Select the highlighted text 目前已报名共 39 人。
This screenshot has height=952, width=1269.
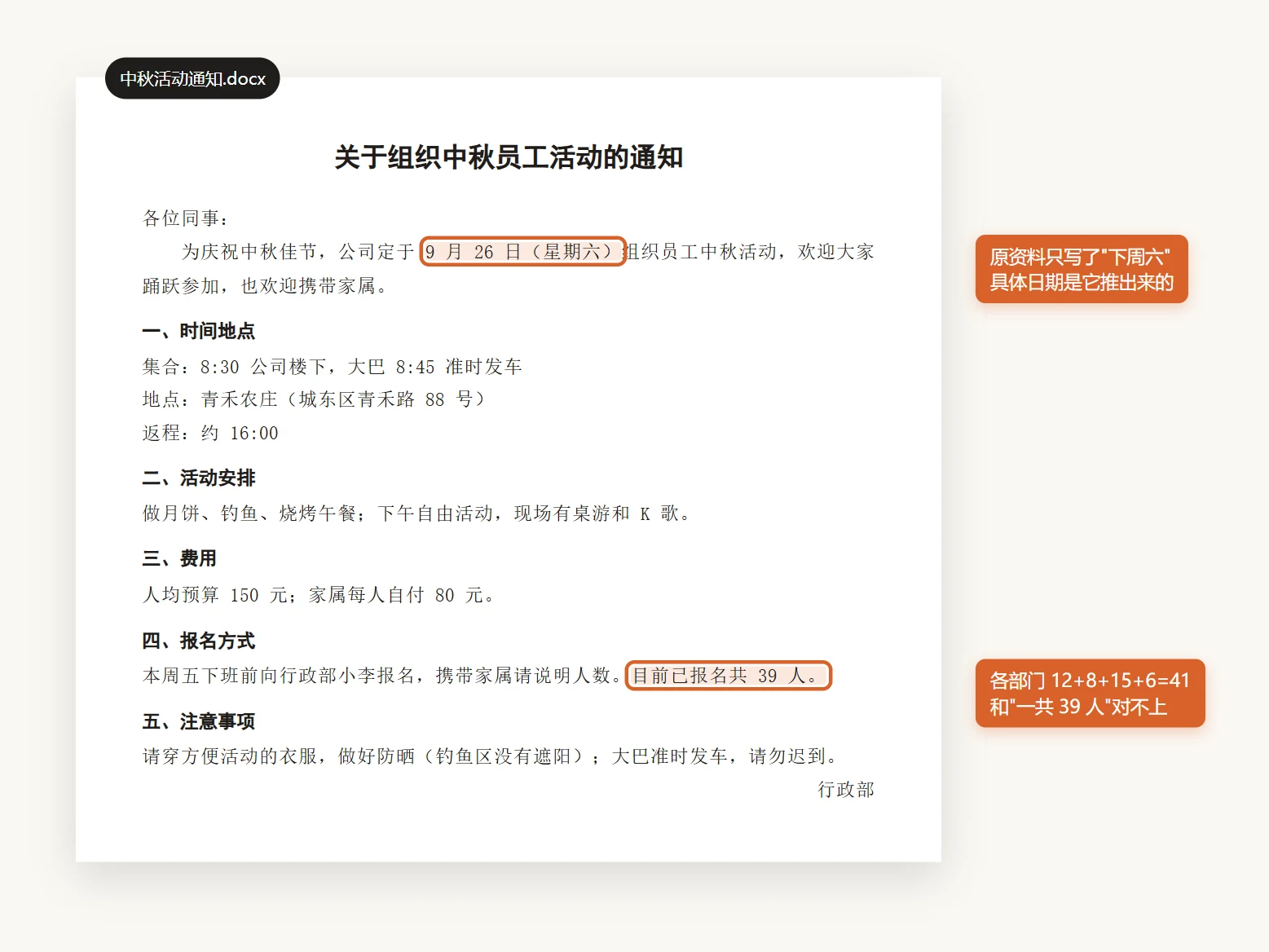729,676
